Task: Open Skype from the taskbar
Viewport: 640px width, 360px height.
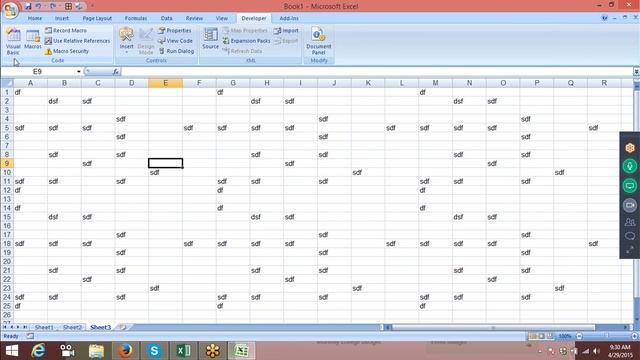Action: coord(154,351)
